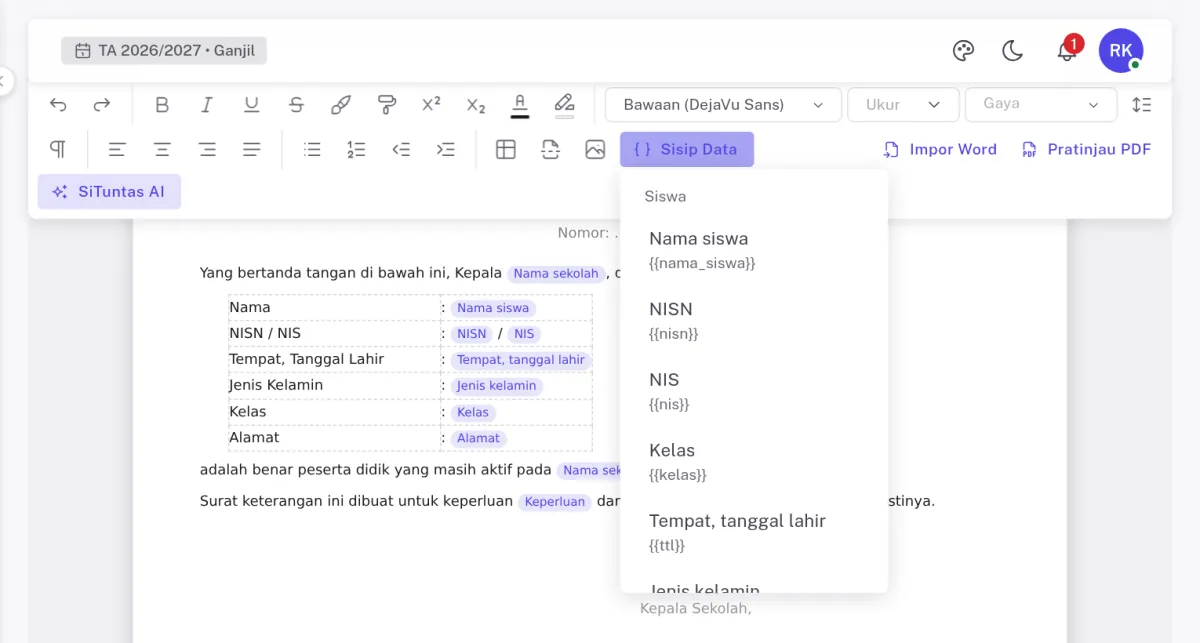1200x643 pixels.
Task: Click the "Tempat, Tanggal Lahir" table cell
Action: 334,359
